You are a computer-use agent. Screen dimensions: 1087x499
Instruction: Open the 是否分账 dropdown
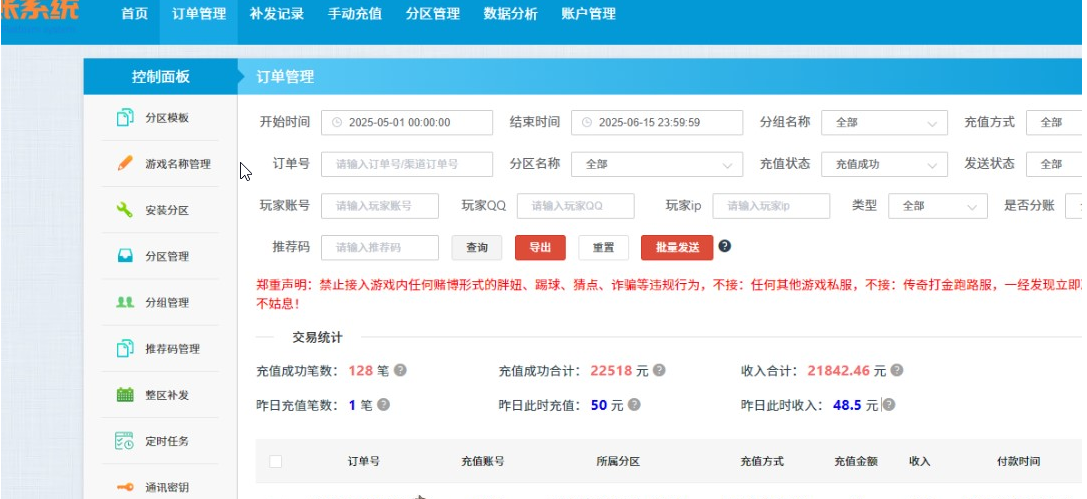1074,206
